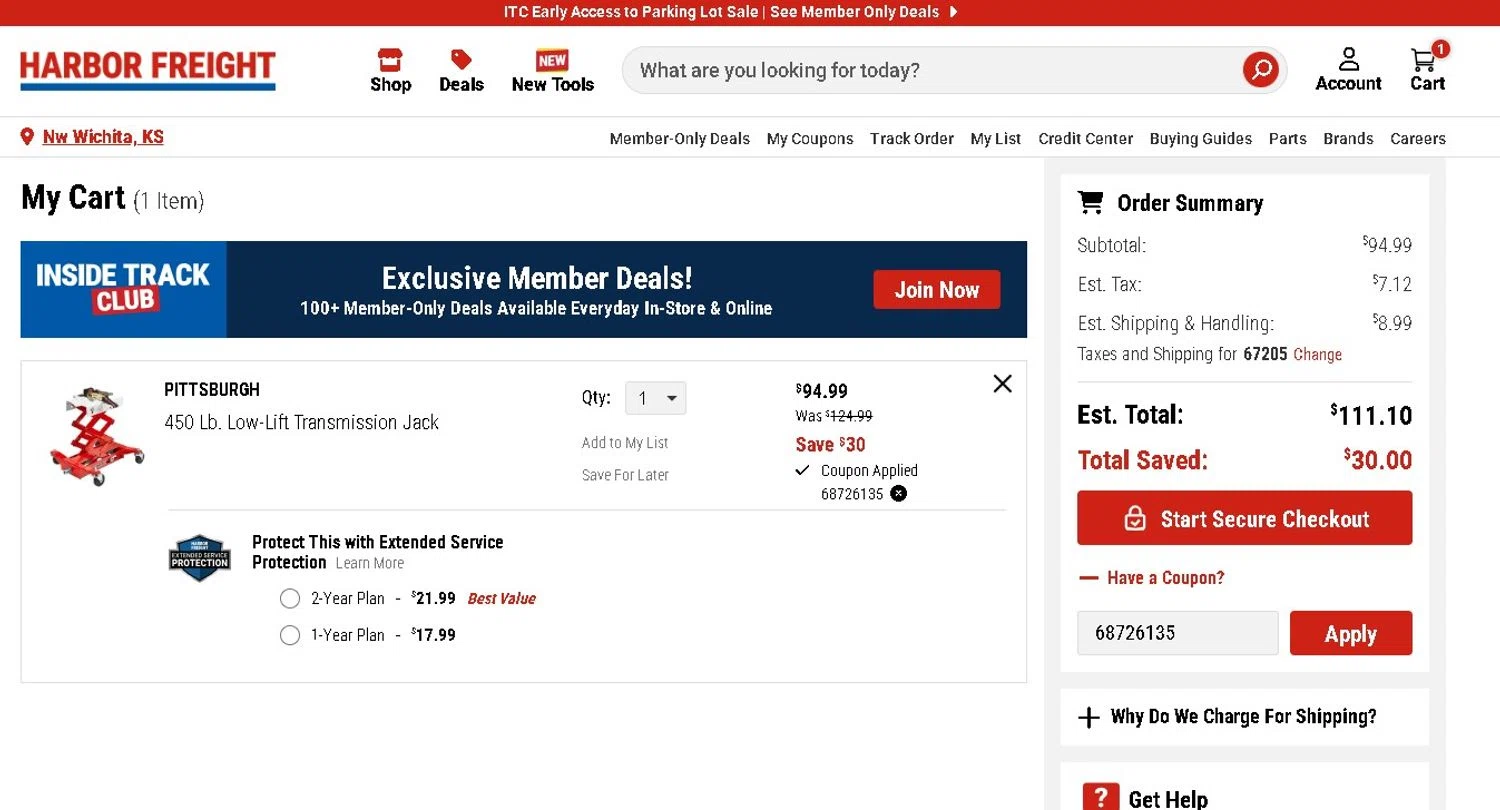
Task: Click Save For Later link
Action: tap(625, 475)
